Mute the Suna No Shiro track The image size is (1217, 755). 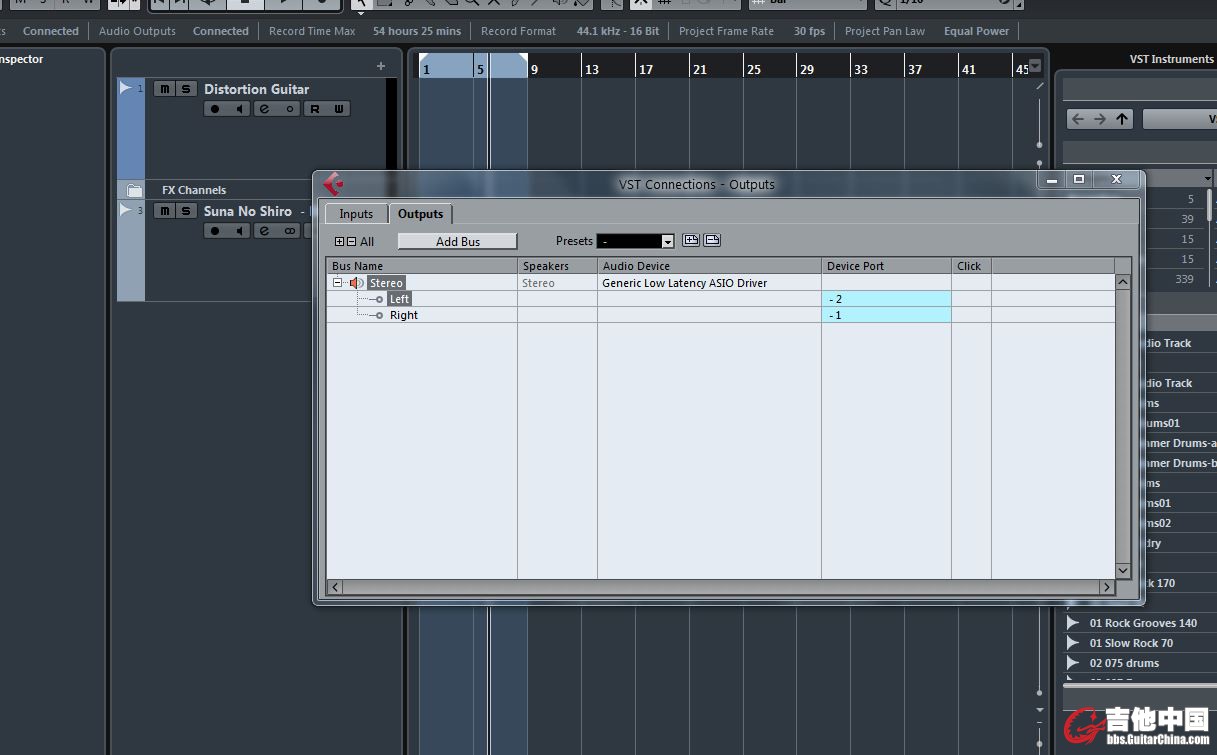(164, 211)
